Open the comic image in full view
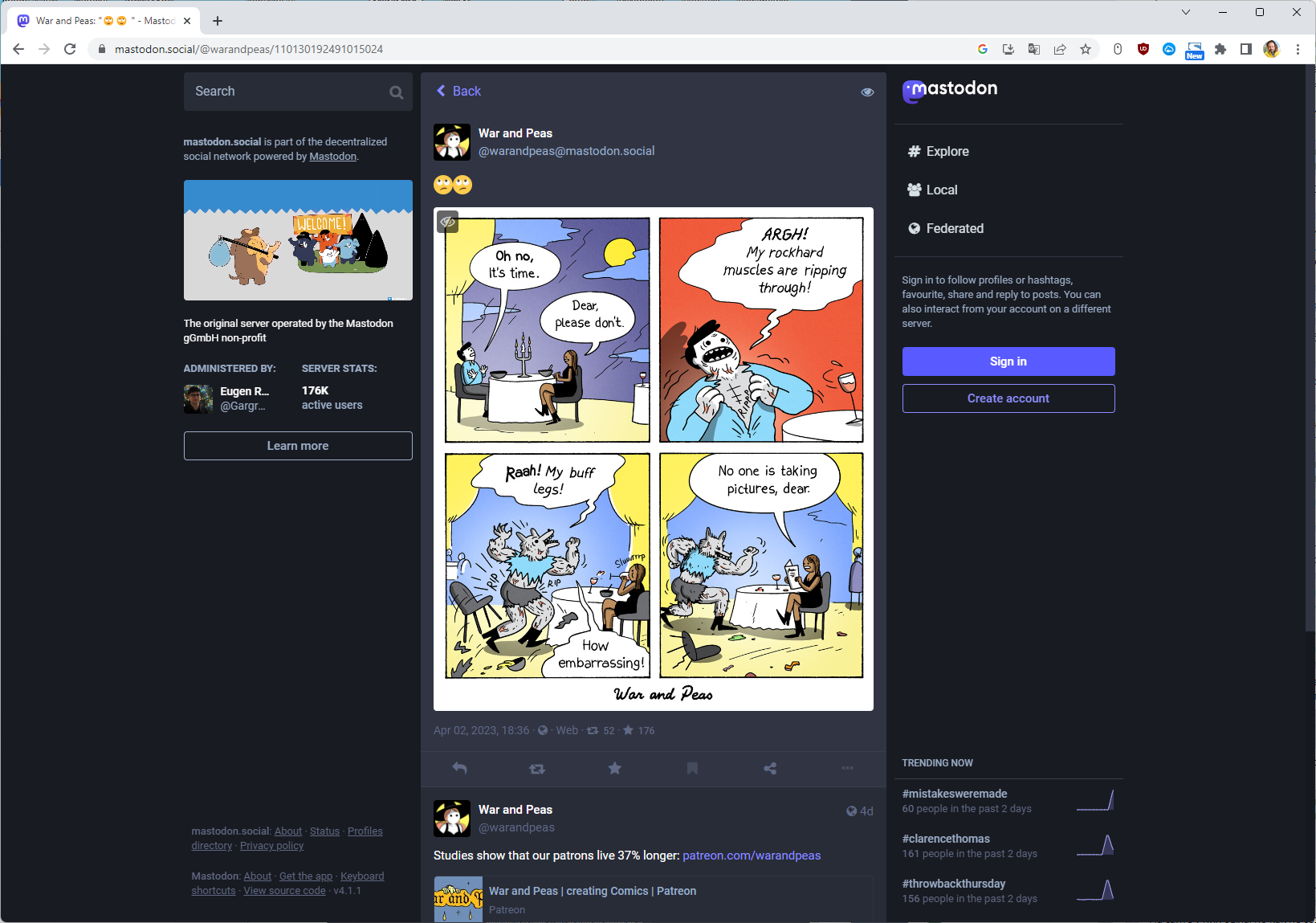This screenshot has width=1316, height=923. (654, 459)
